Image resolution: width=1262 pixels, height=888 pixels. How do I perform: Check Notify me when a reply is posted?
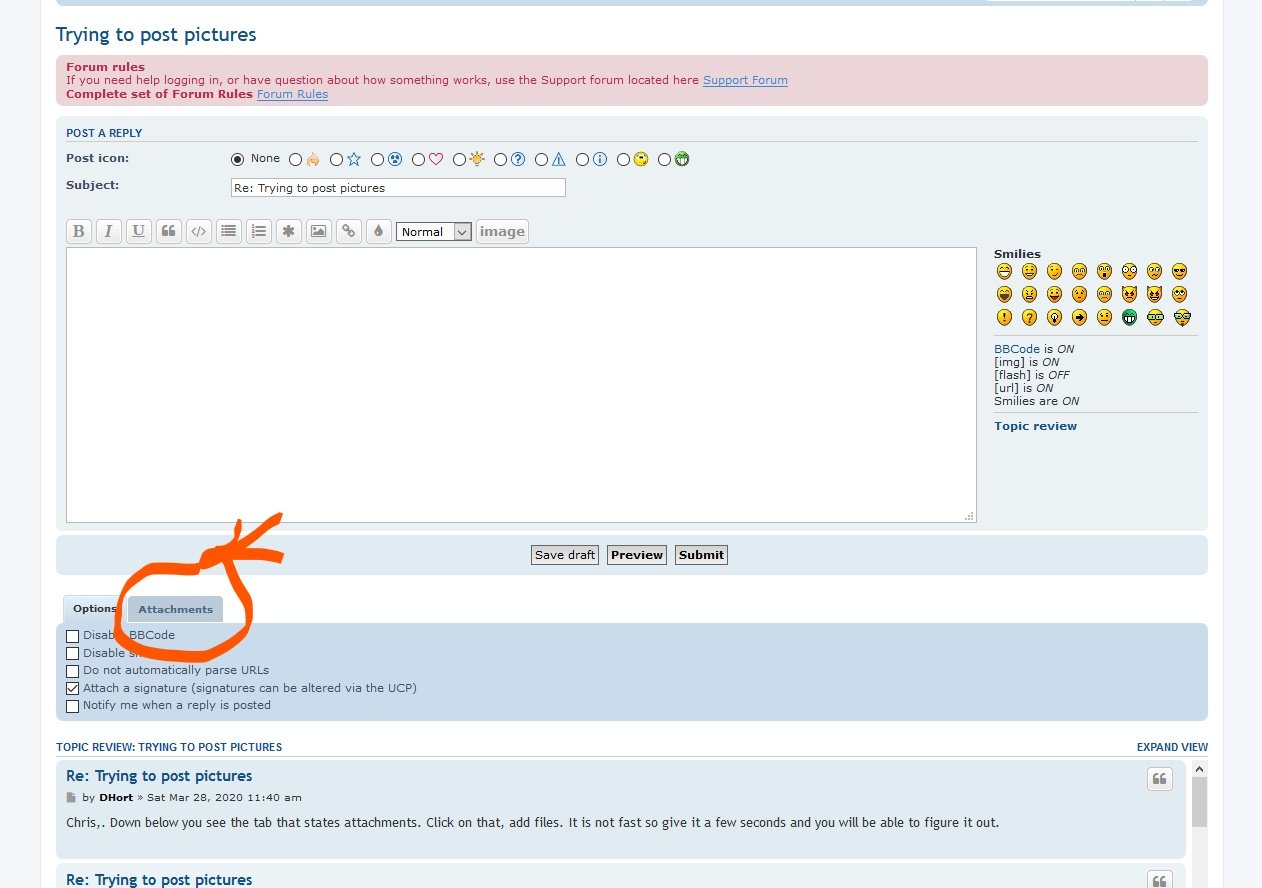tap(73, 706)
